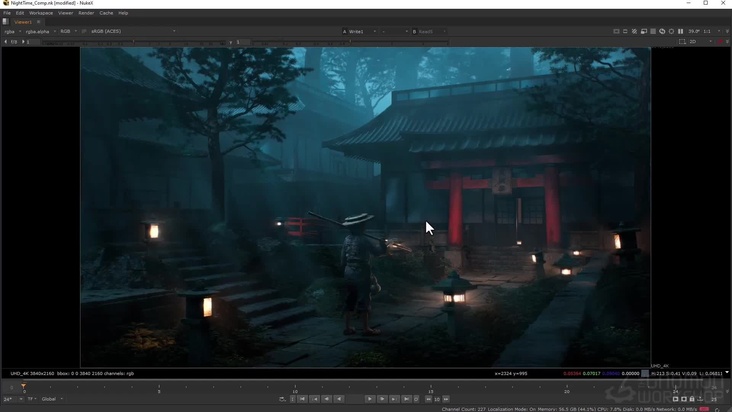Viewport: 732px width, 412px height.
Task: Click the playback mode loop icon
Action: (282, 399)
